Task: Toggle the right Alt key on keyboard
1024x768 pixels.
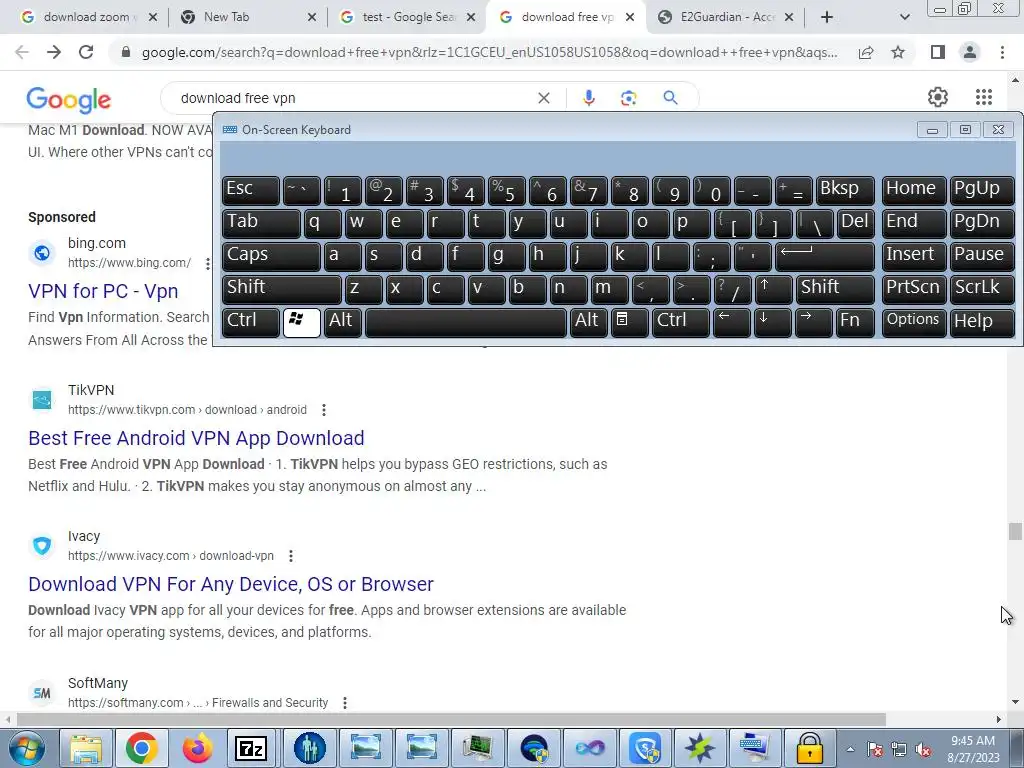Action: click(588, 322)
